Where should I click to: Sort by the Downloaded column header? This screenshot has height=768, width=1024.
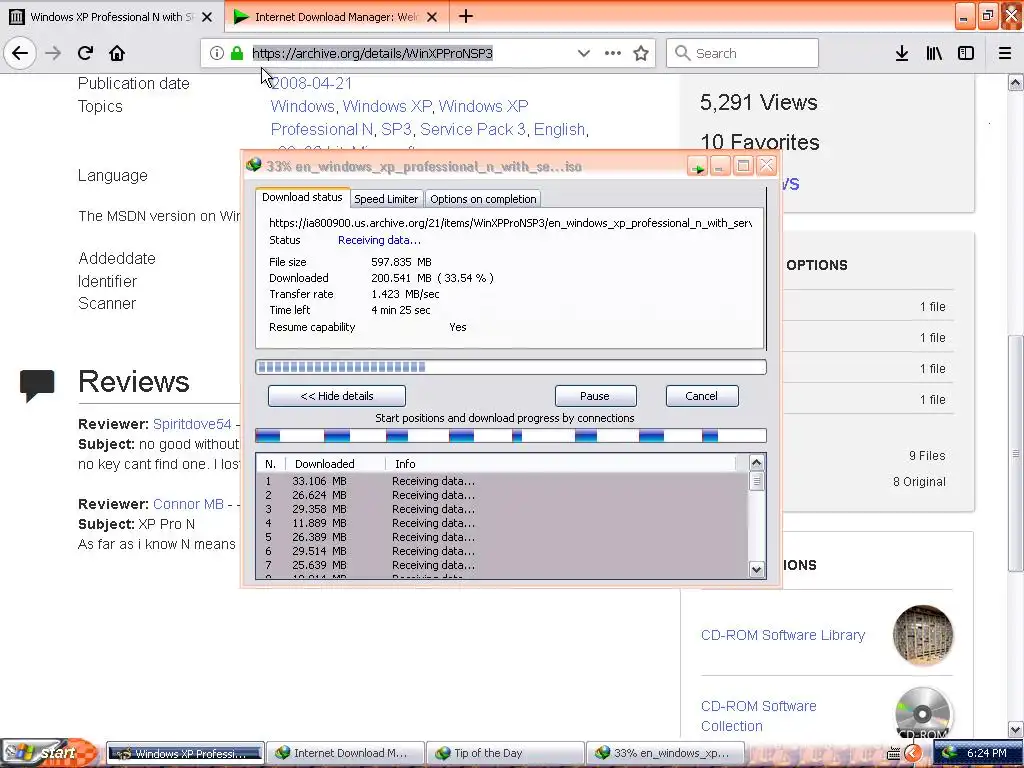336,464
